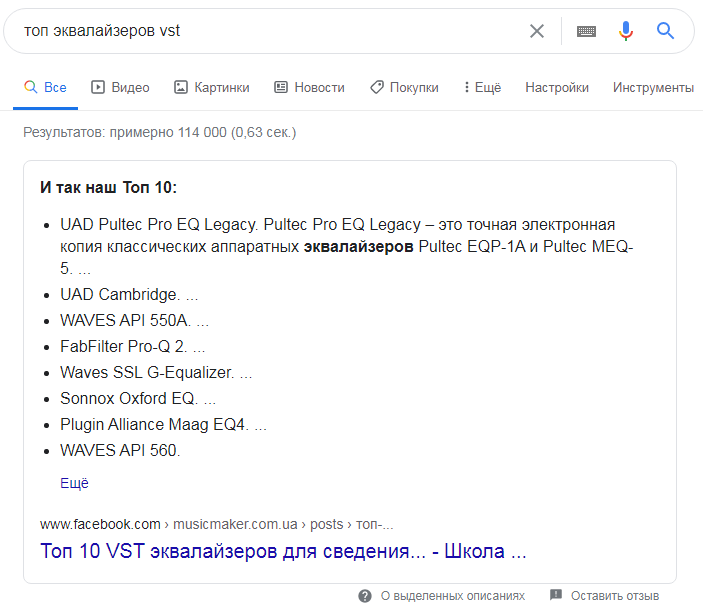
Task: Click the feedback flag icon
Action: tap(556, 595)
